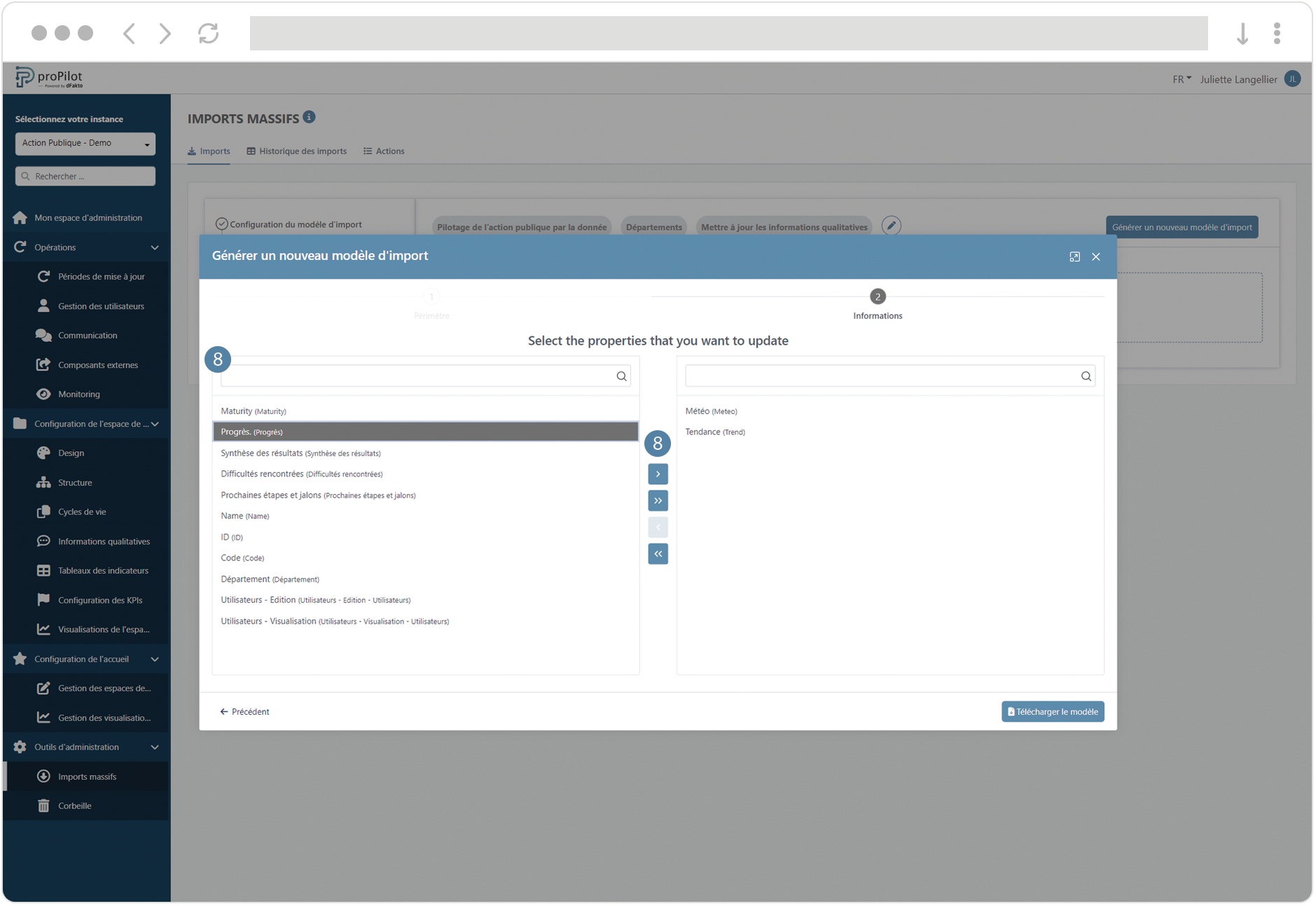The height and width of the screenshot is (906, 1316).
Task: Open Monitoring from the sidebar
Action: click(78, 394)
